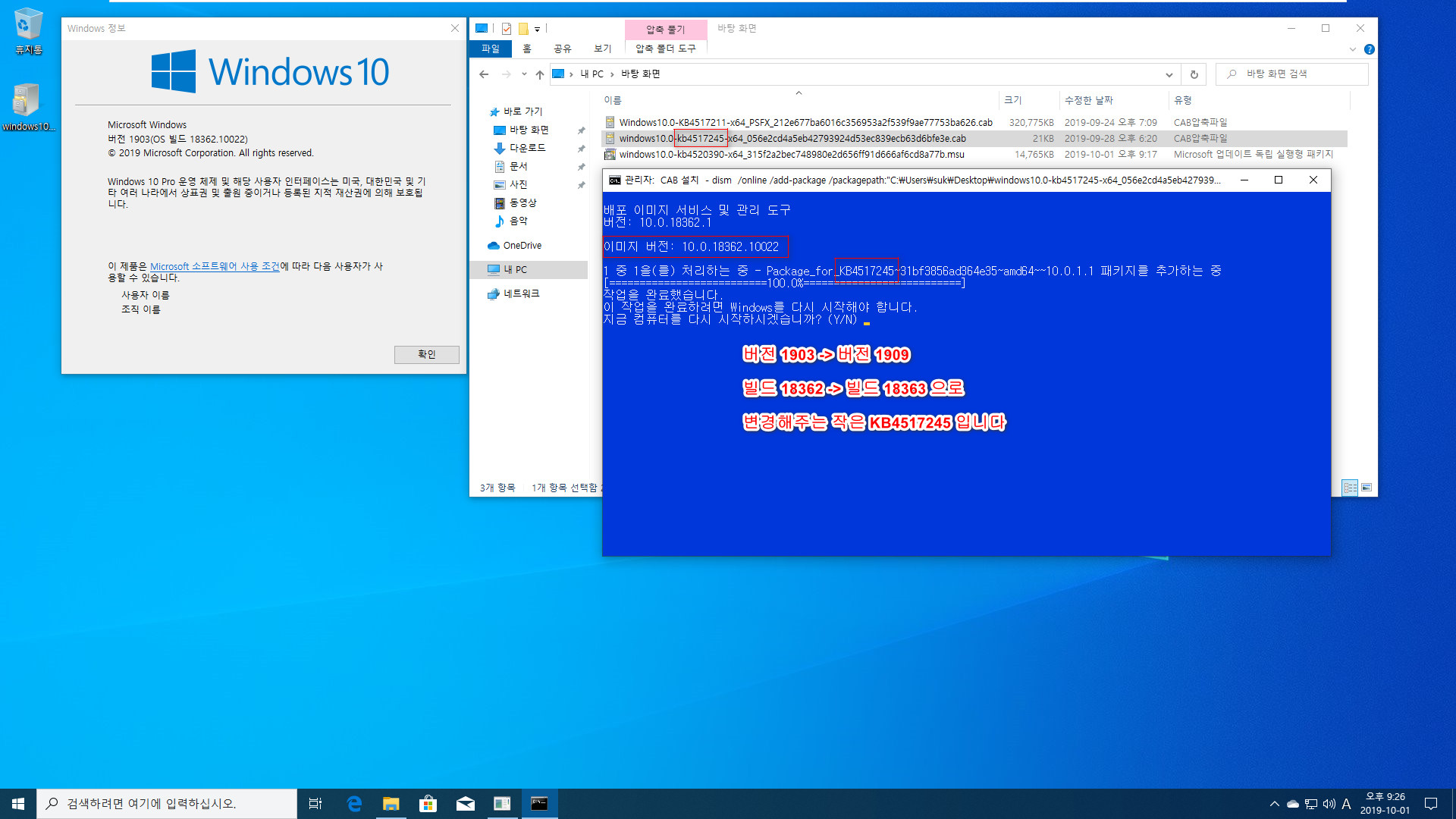Open the 파일 ribbon tab
This screenshot has height=819, width=1456.
coord(491,49)
